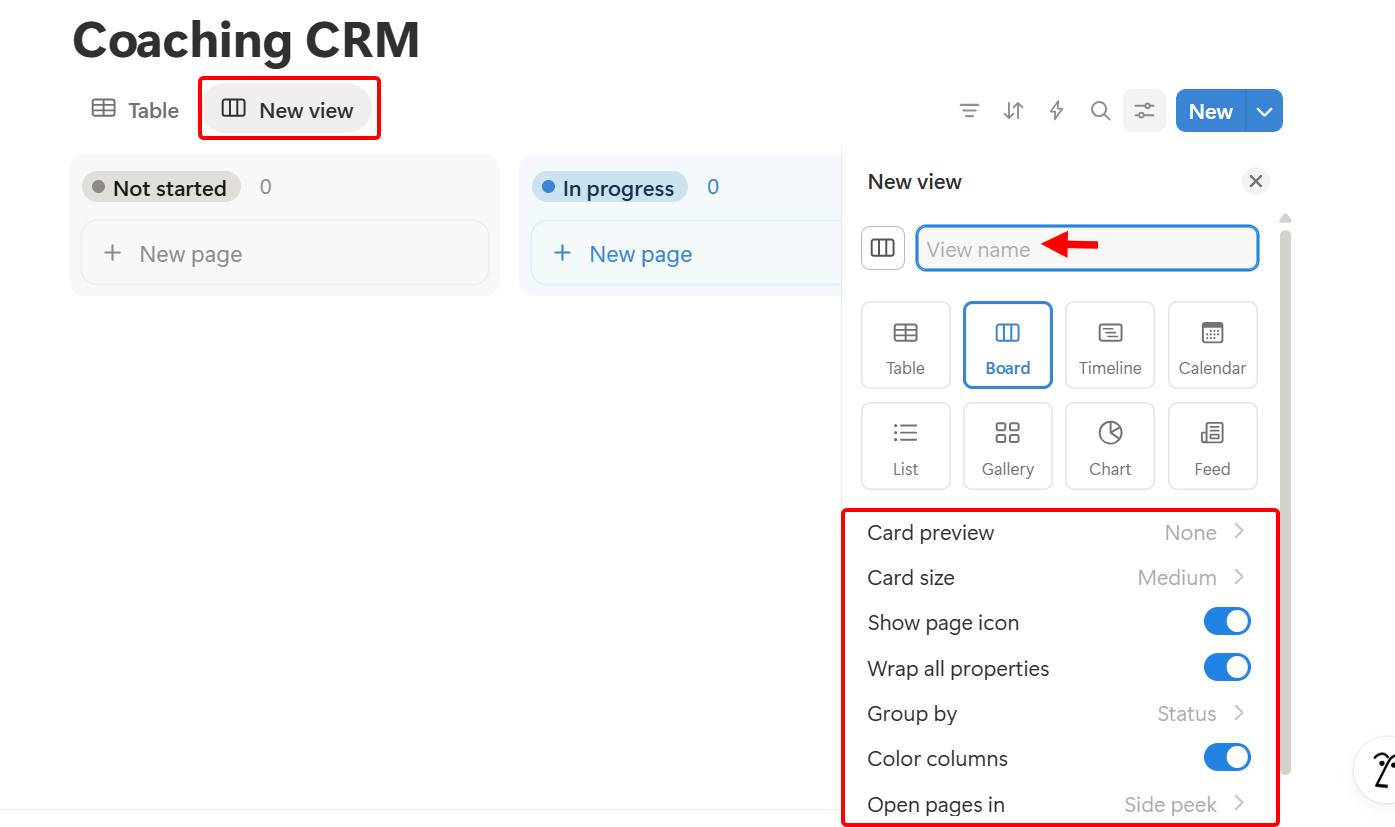1395x827 pixels.
Task: Toggle off Show page icon
Action: pos(1227,621)
